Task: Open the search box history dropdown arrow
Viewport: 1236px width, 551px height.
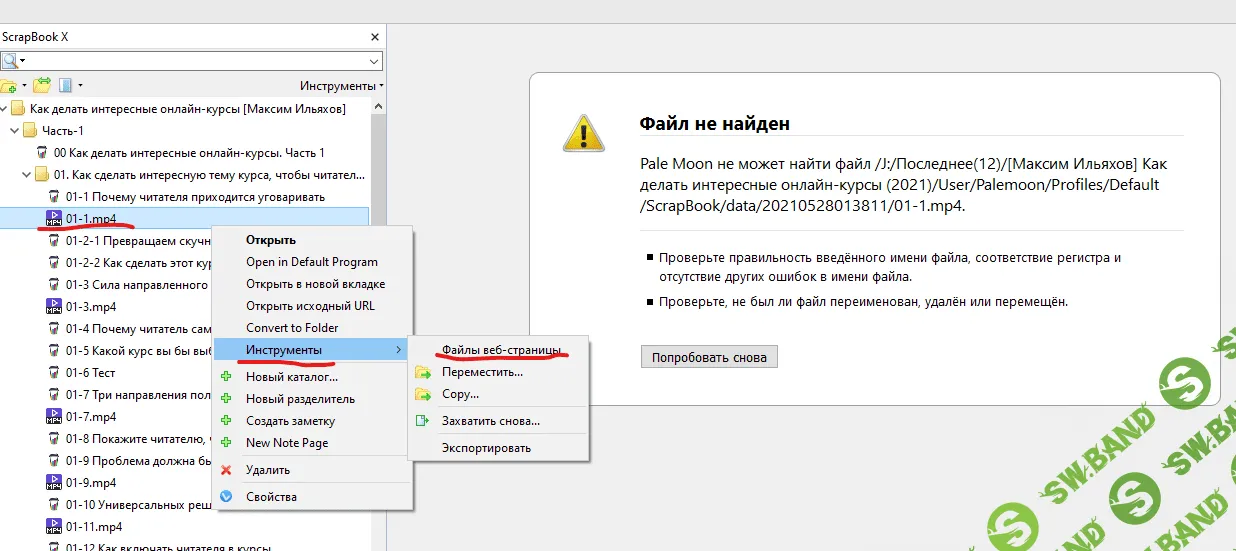Action: 375,61
